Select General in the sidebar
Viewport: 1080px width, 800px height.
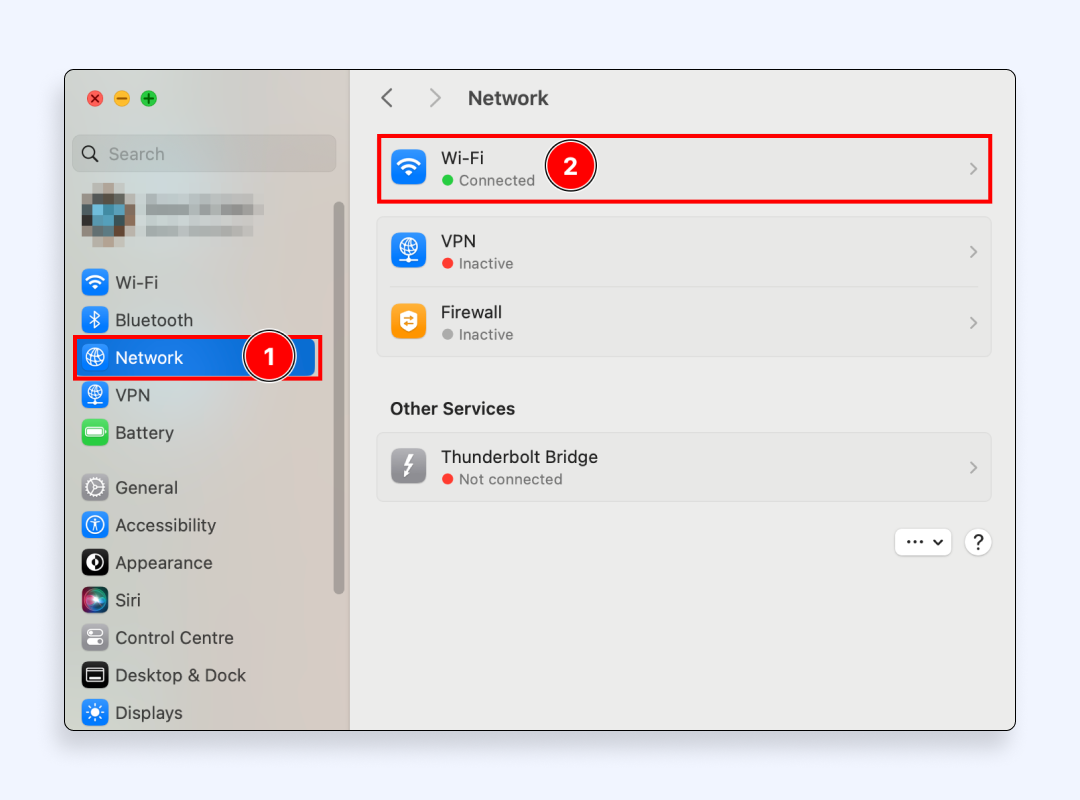[x=146, y=488]
